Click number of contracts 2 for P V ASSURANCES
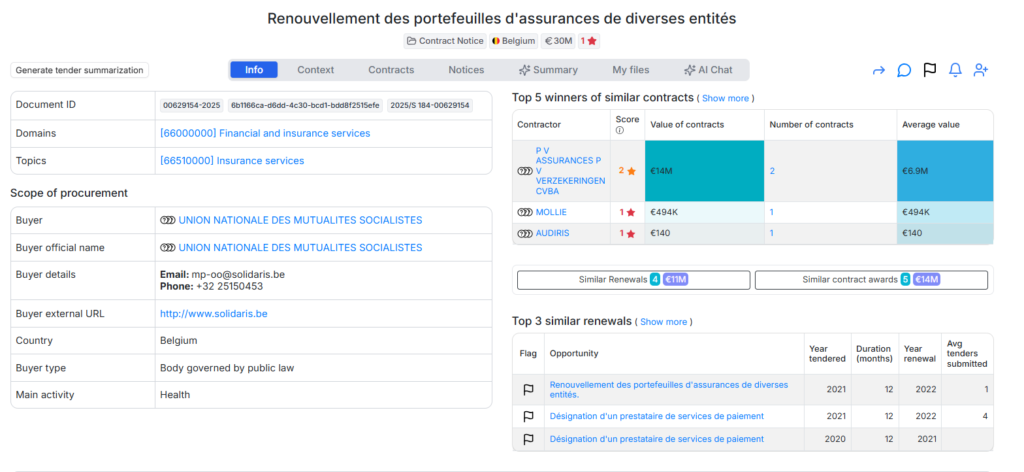 [773, 171]
